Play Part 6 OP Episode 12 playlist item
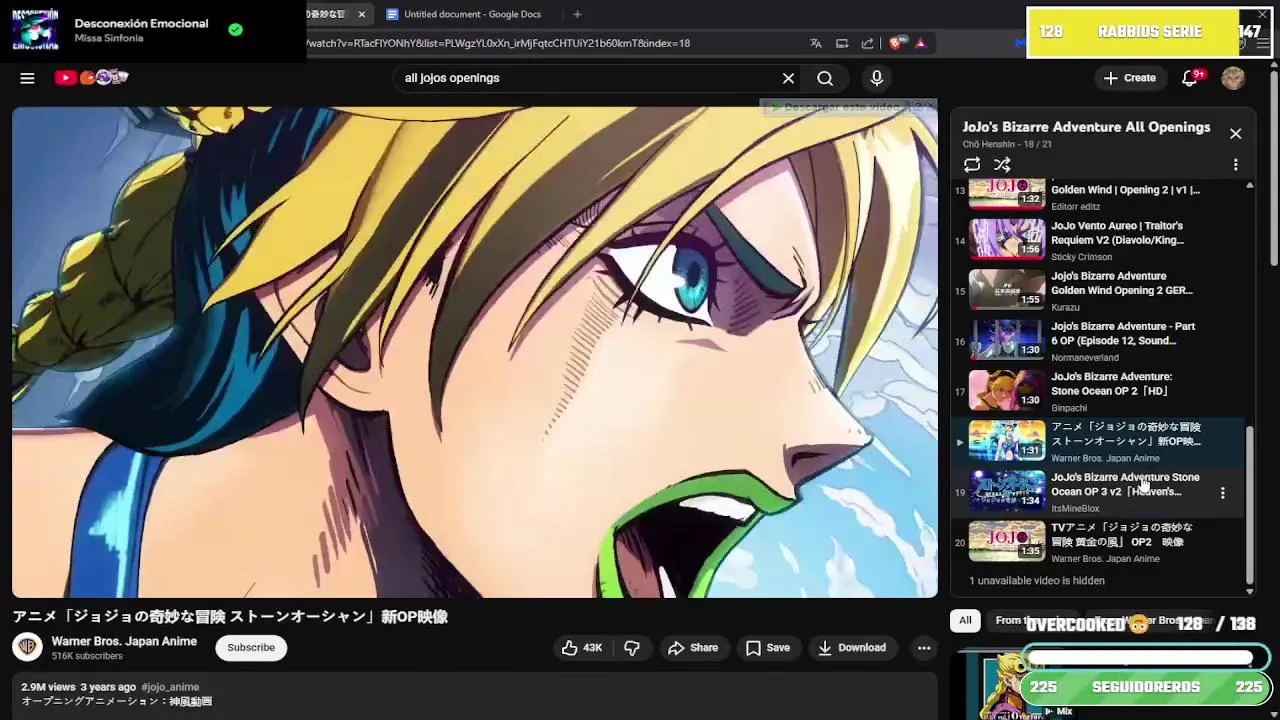Screen dimensions: 1280x720 pos(1100,341)
